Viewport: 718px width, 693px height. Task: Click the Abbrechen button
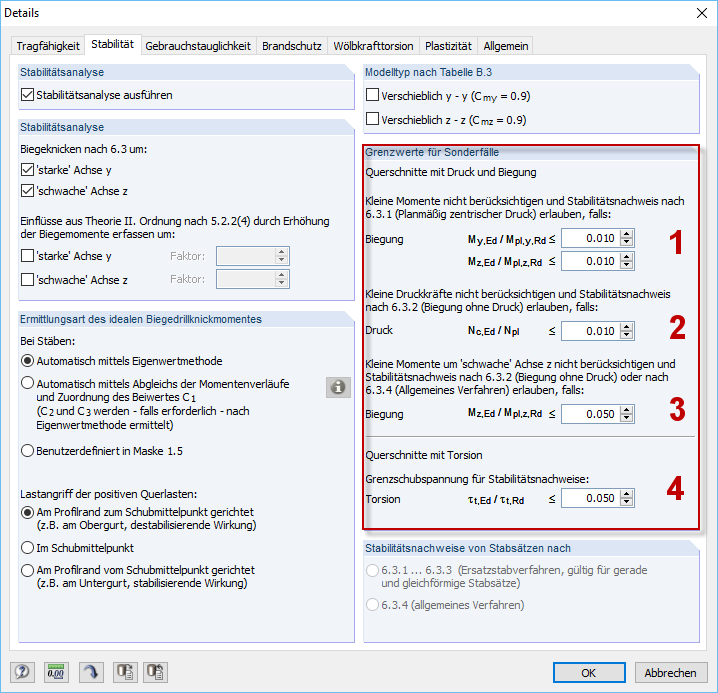(670, 672)
